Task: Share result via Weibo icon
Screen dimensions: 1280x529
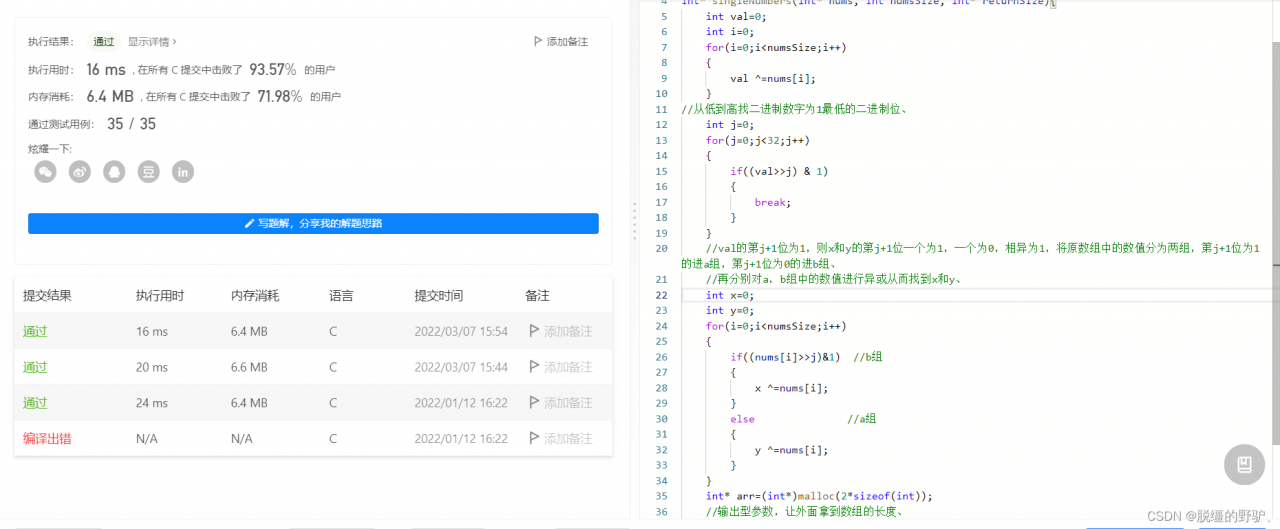Action: click(80, 172)
